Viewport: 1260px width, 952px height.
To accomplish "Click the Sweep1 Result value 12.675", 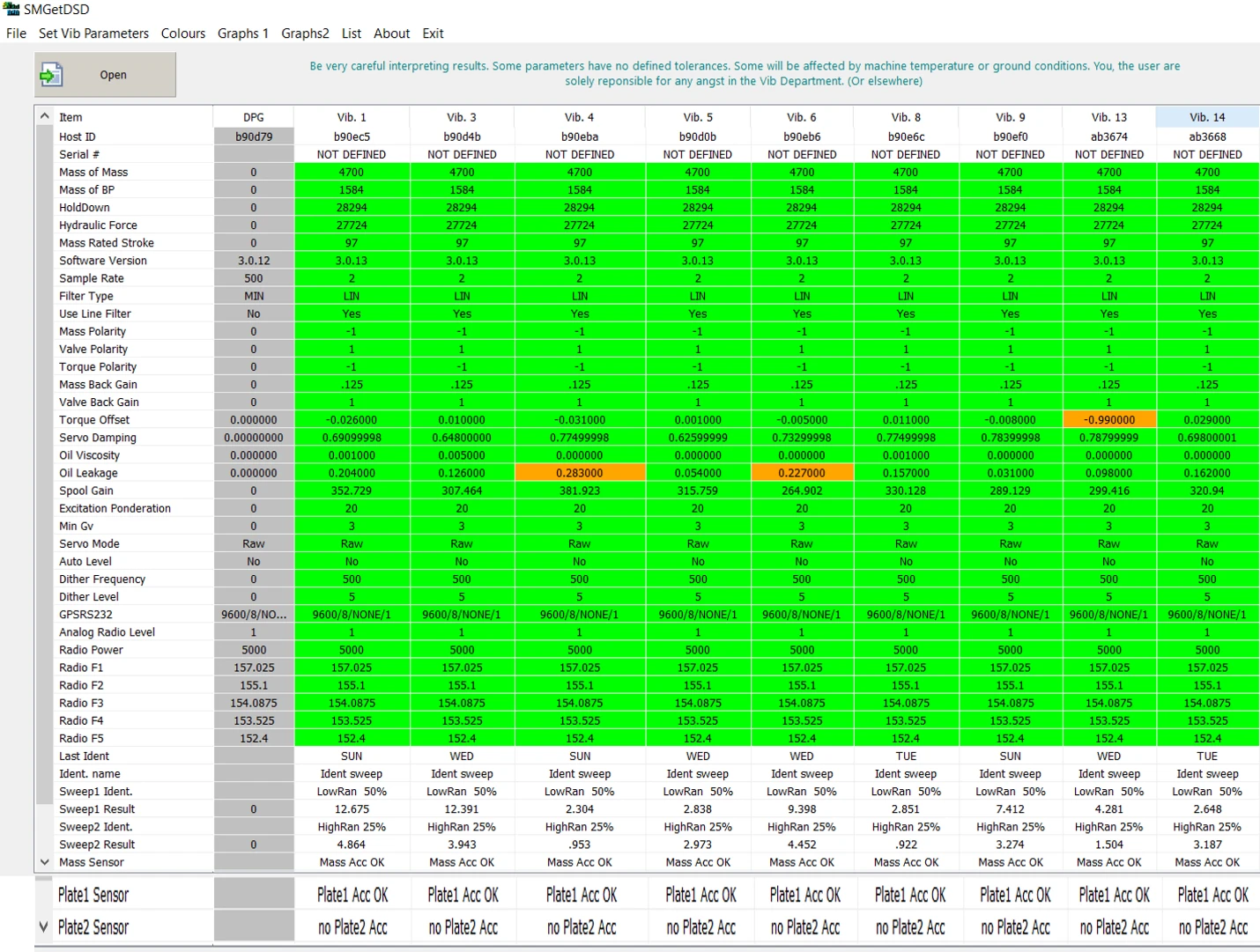I will (352, 809).
